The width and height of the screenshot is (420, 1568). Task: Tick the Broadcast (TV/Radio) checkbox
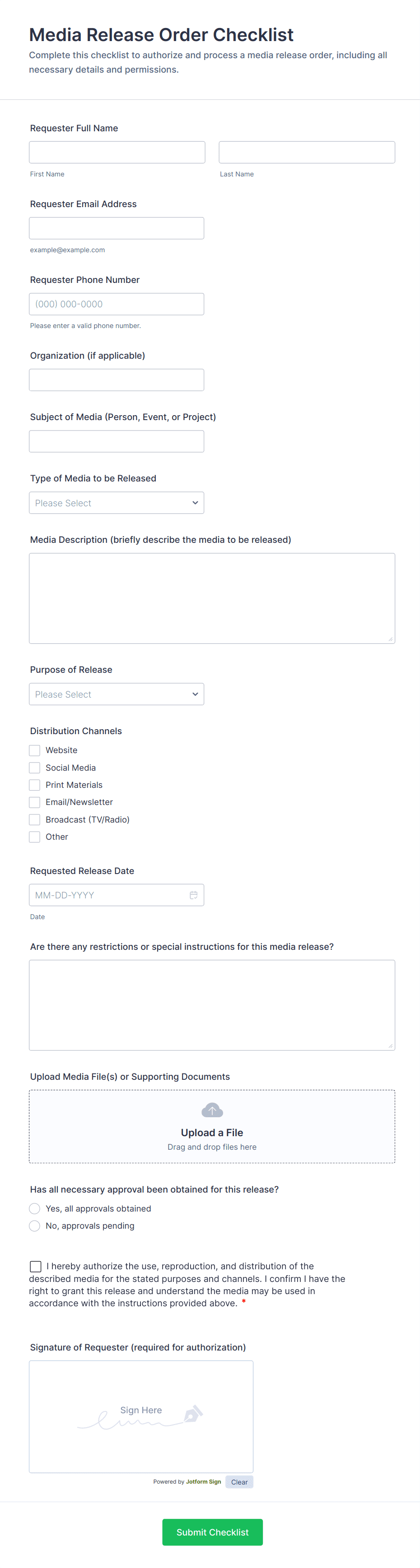click(35, 819)
